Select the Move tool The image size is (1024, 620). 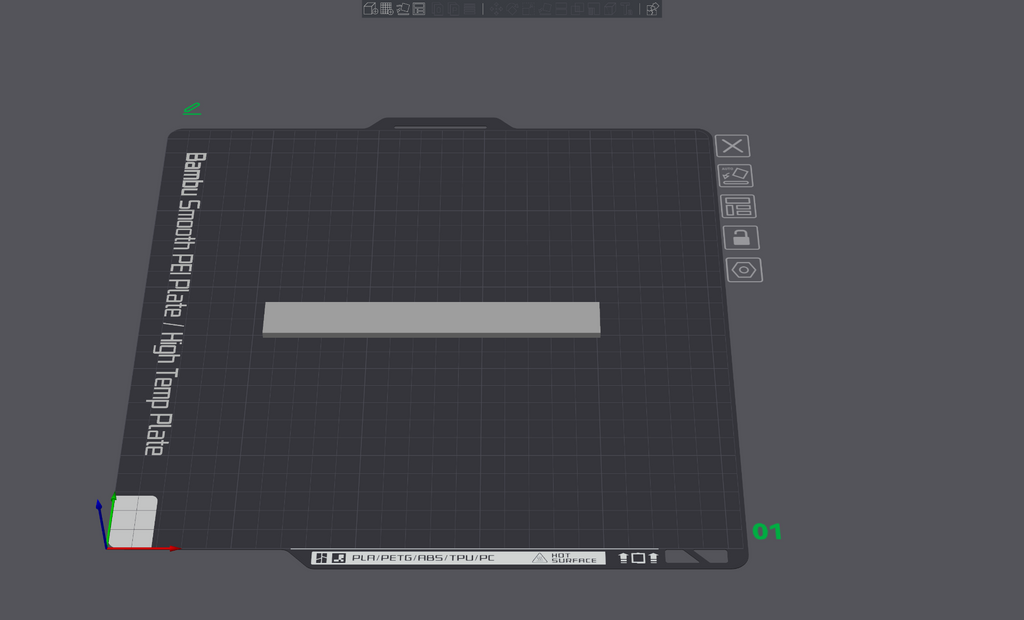click(496, 8)
